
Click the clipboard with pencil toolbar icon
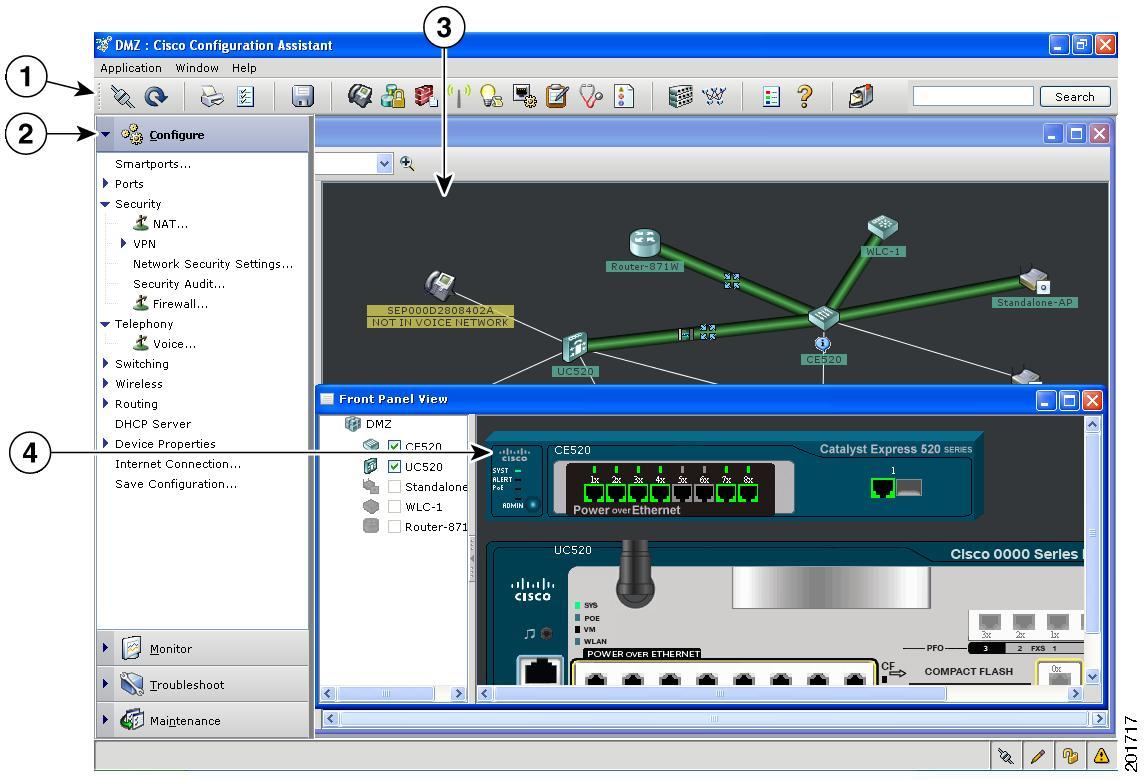pyautogui.click(x=557, y=96)
